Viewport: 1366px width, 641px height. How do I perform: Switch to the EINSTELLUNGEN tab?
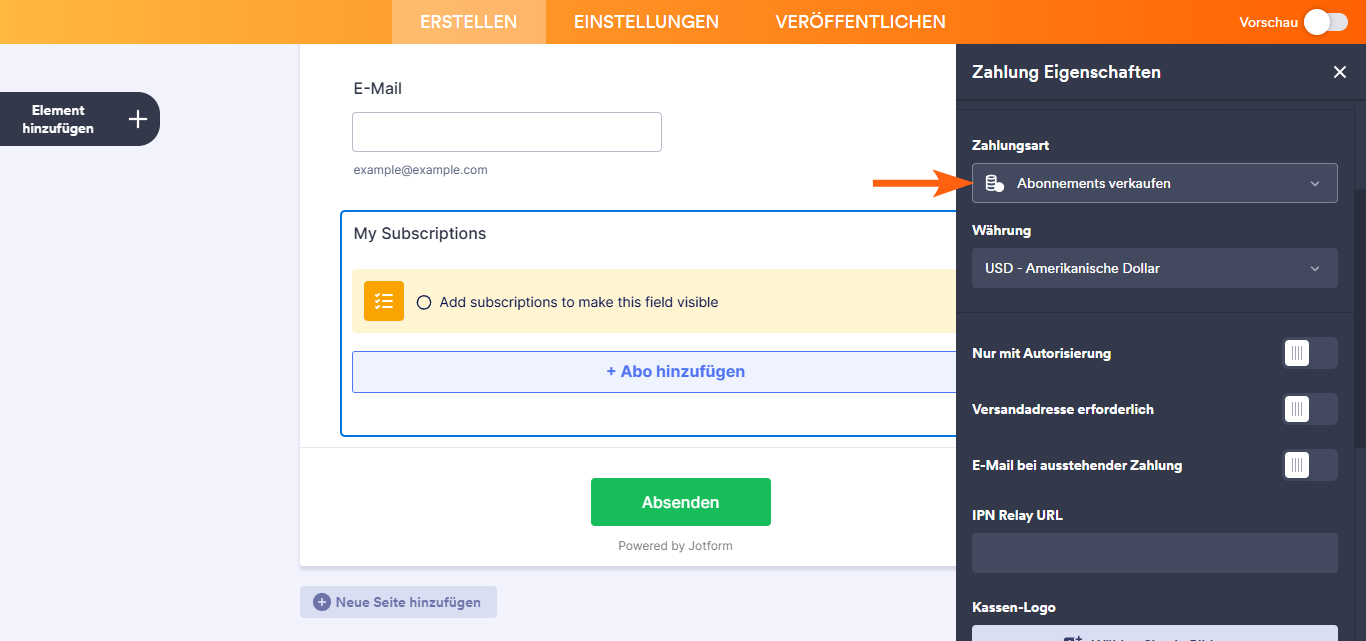click(645, 21)
